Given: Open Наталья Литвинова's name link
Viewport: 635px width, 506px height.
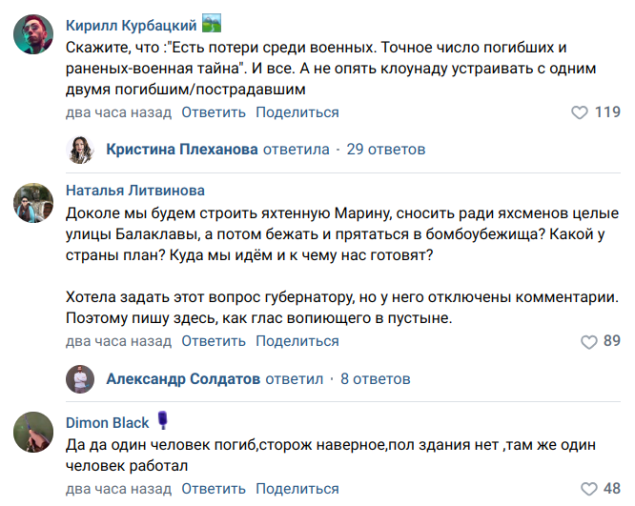Looking at the screenshot, I should [135, 190].
